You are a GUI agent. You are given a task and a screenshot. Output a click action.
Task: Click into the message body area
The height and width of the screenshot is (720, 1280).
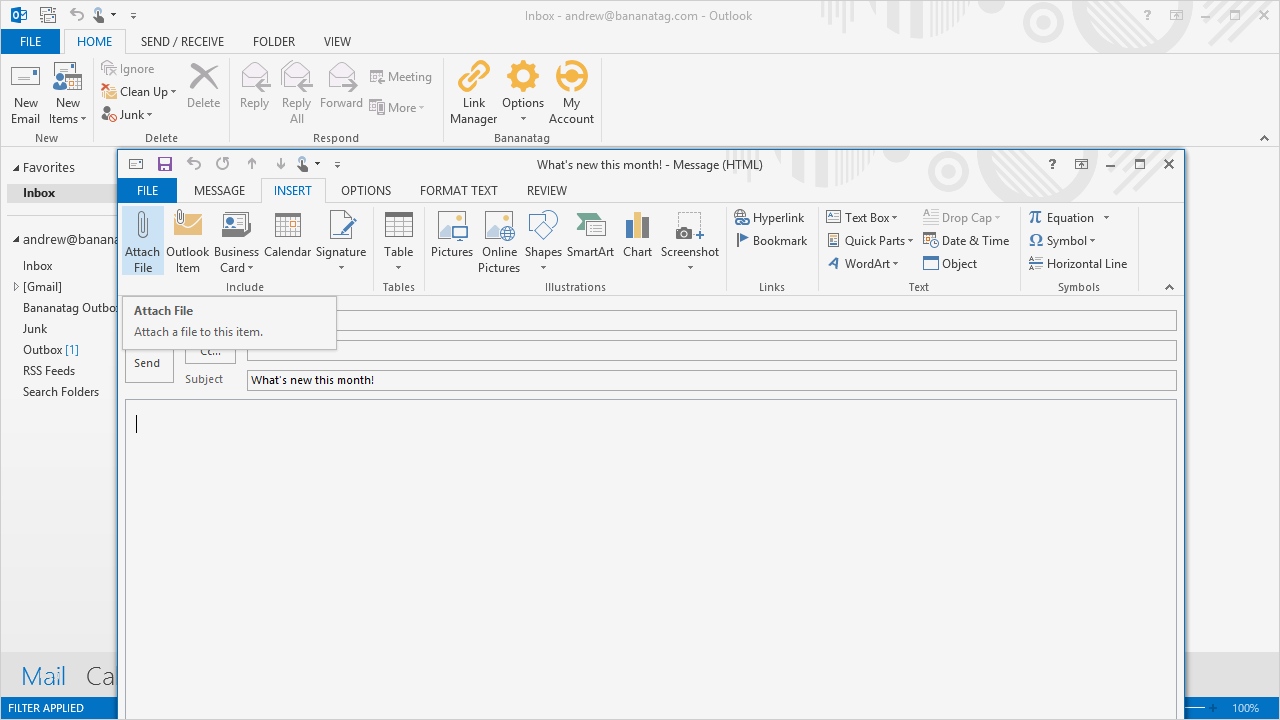tap(650, 558)
